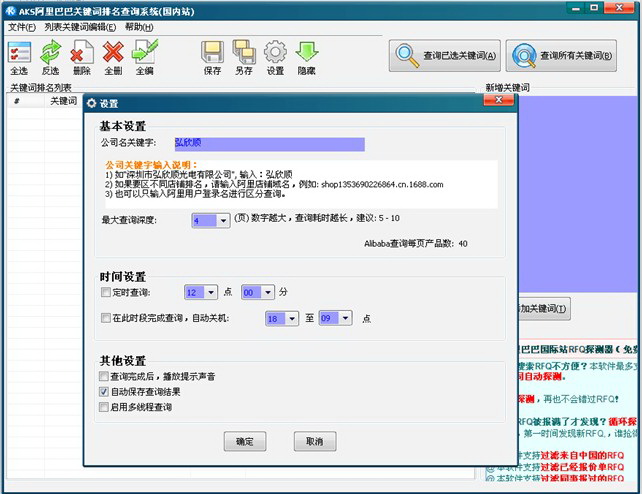Click the 新增关键词 text area
The image size is (642, 494).
tap(579, 194)
